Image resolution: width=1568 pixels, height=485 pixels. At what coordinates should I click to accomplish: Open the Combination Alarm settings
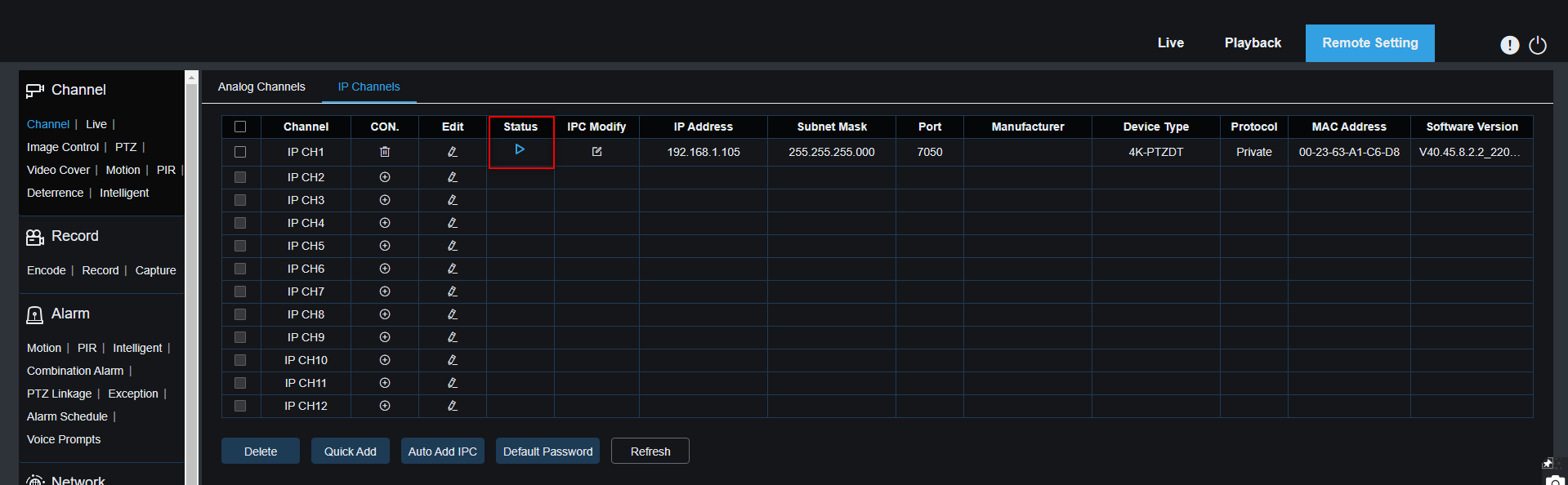(75, 371)
